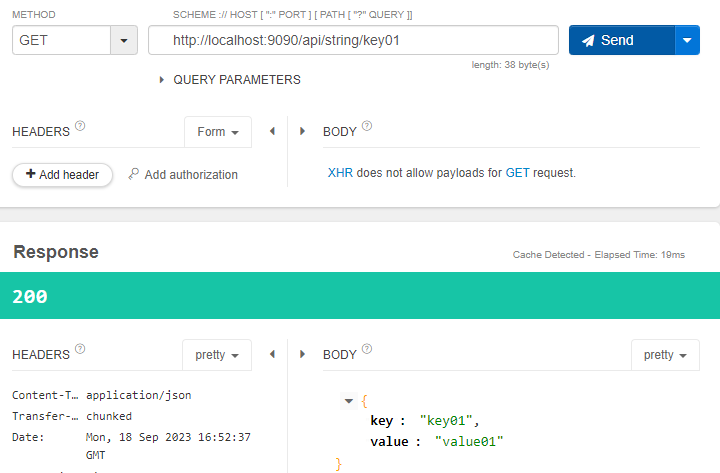Open response headers pretty dropdown
The height and width of the screenshot is (473, 720).
(x=216, y=355)
